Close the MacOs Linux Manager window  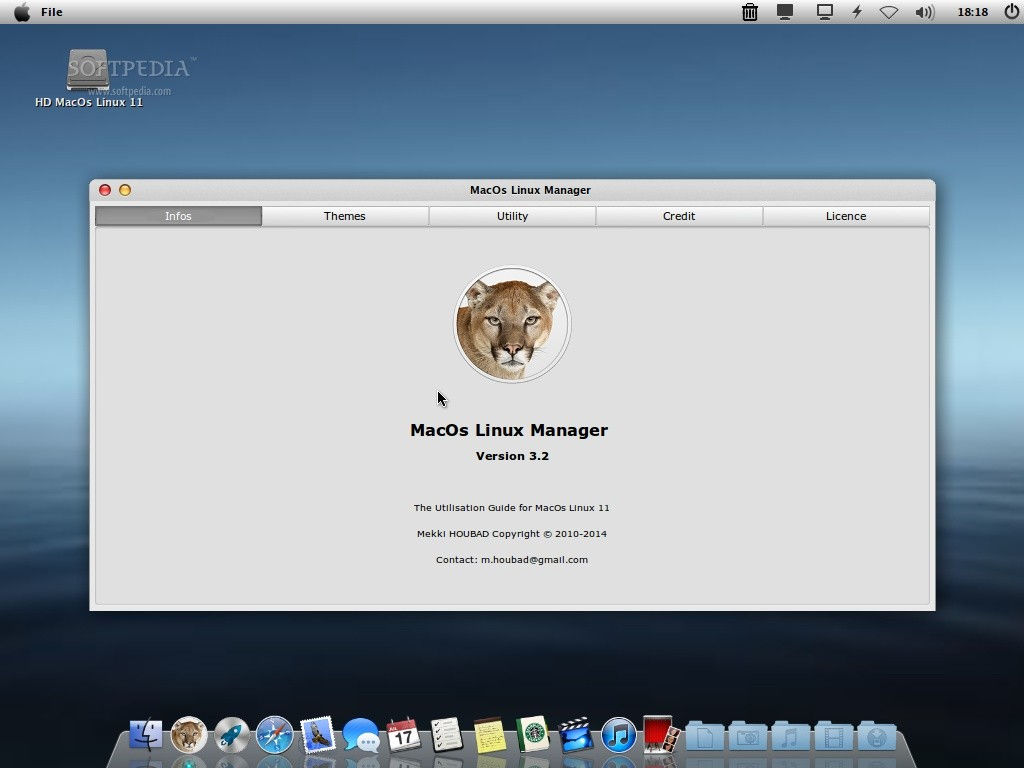[104, 190]
